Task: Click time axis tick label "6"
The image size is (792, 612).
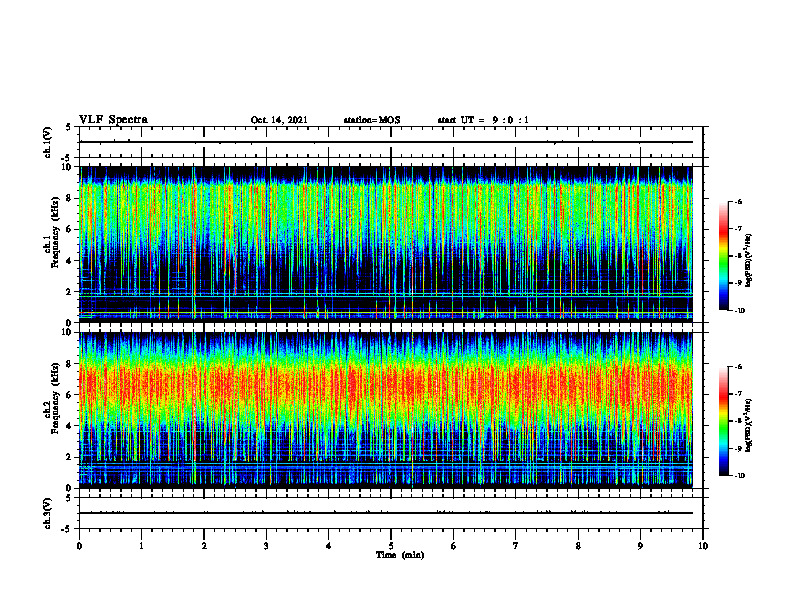Action: pyautogui.click(x=454, y=546)
